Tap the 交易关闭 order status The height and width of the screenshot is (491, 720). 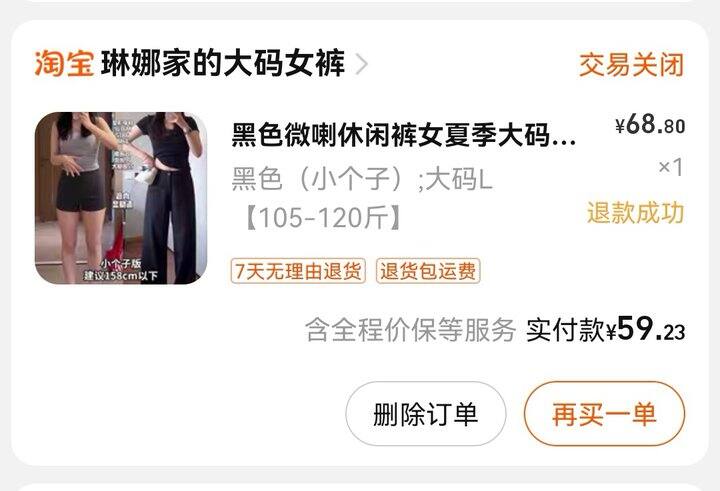click(631, 64)
